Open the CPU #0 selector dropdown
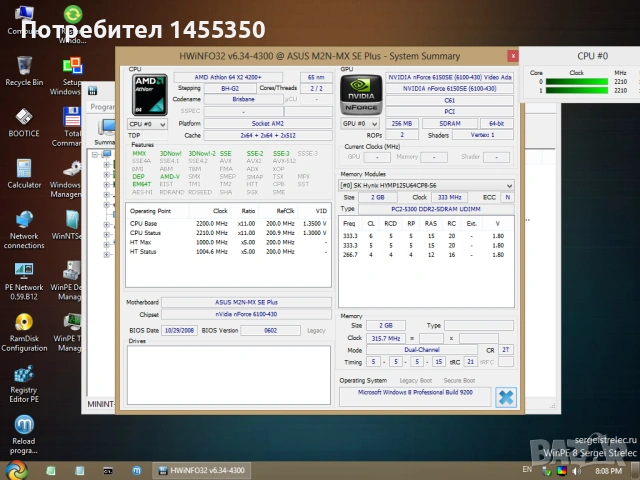The height and width of the screenshot is (480, 640). [149, 124]
